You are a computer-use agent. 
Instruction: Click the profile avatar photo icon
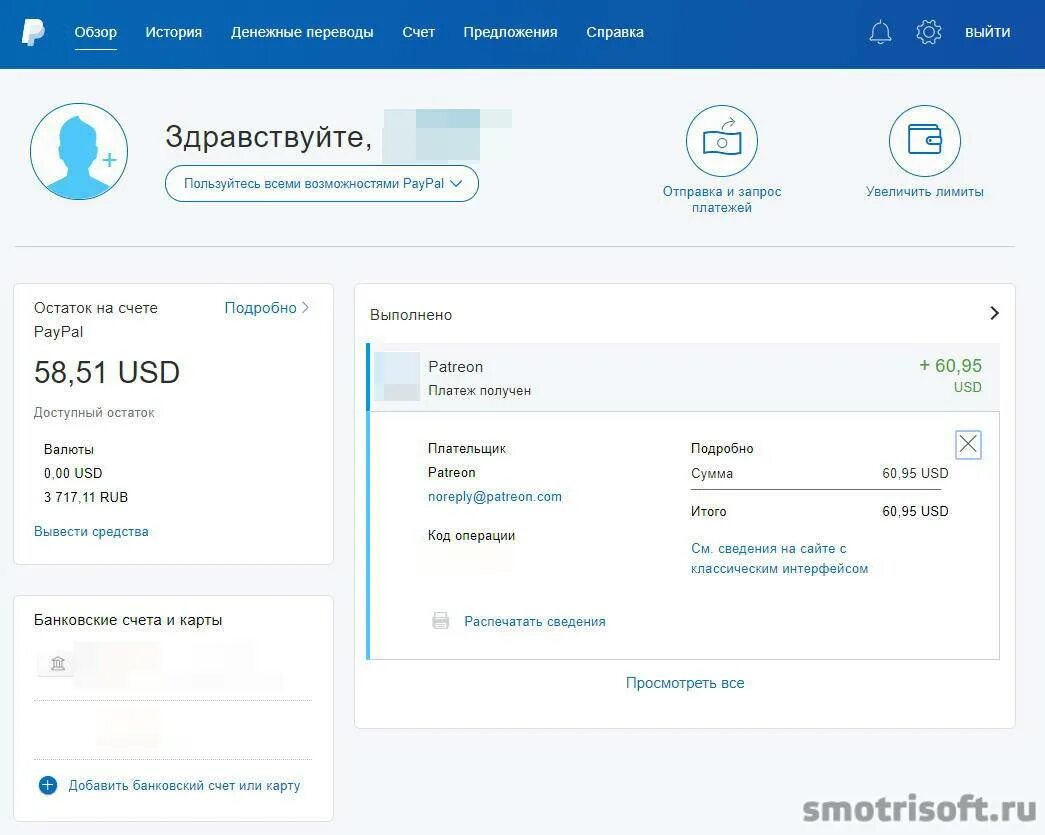79,151
